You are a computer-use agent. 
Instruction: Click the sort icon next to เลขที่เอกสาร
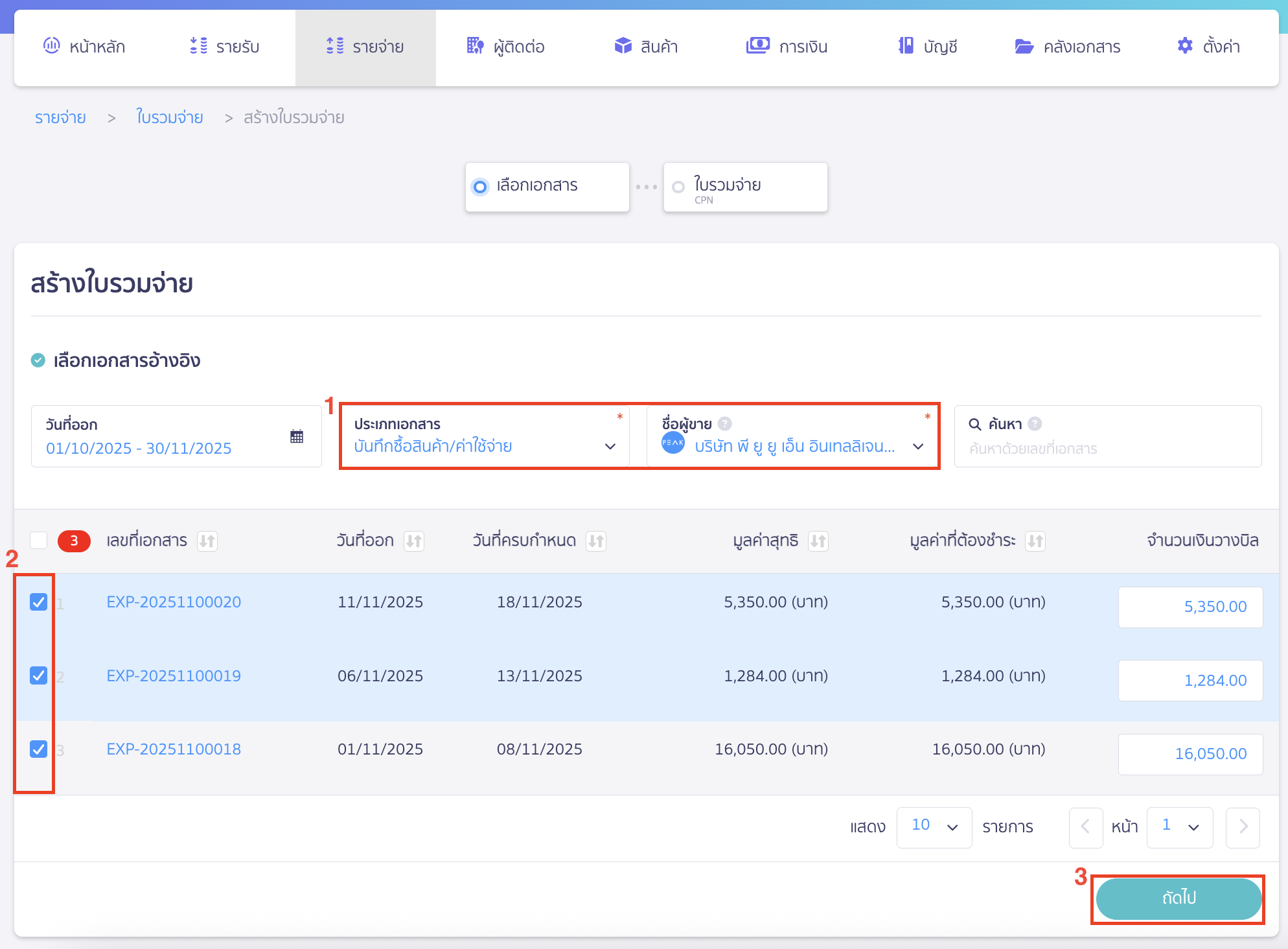(208, 541)
